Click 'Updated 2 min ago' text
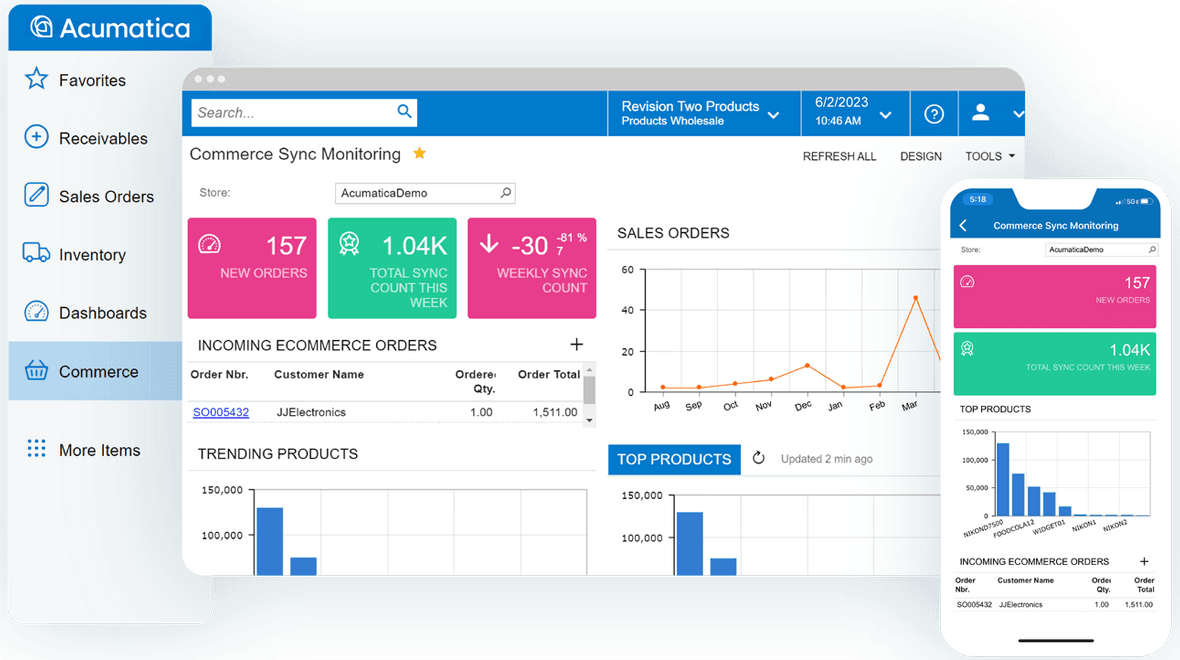Screen dimensions: 1180x660 point(826,458)
